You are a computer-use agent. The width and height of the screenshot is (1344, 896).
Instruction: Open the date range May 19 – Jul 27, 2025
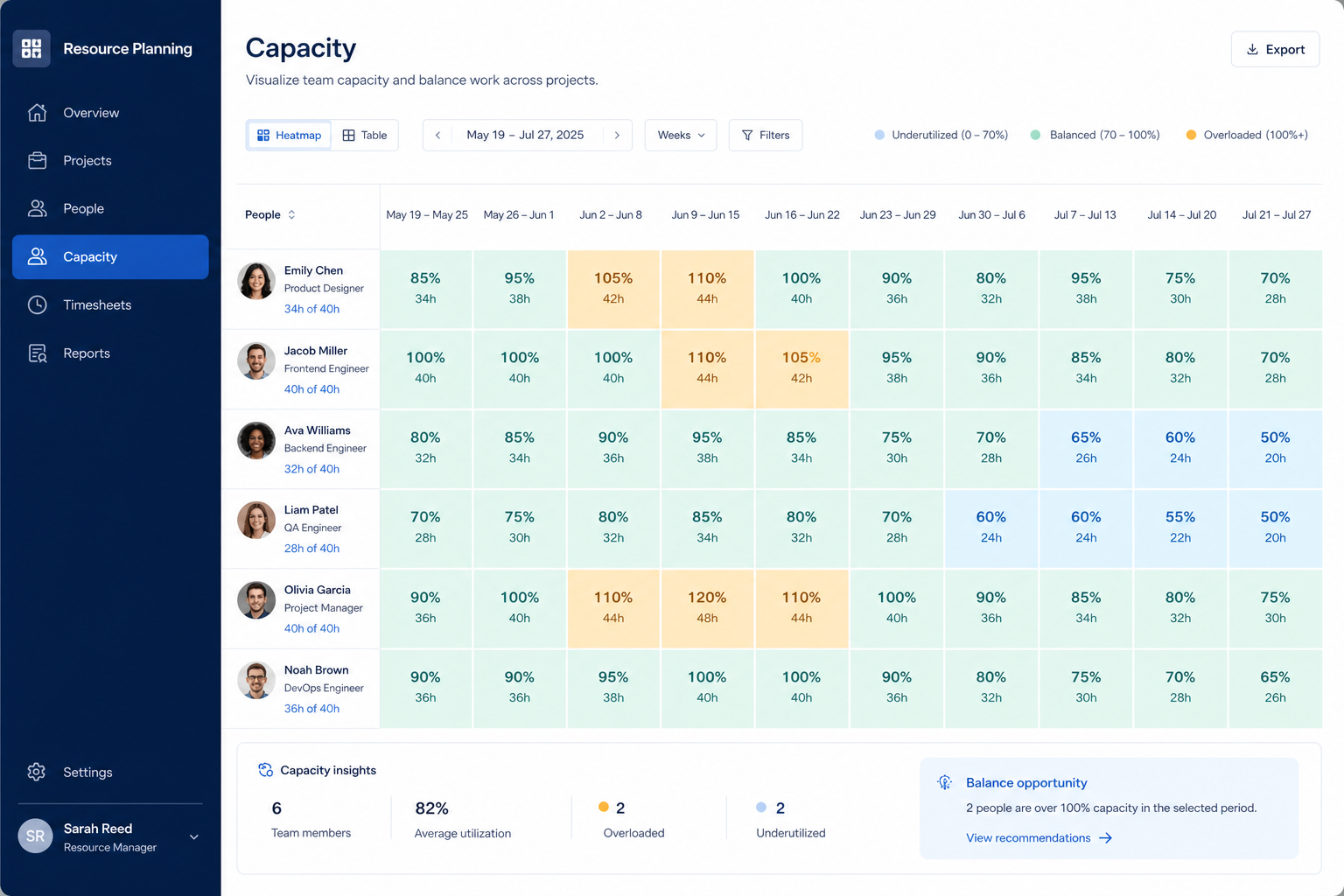pos(525,135)
